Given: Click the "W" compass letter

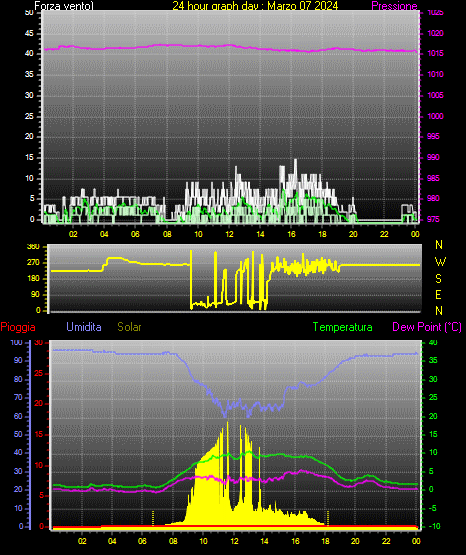Looking at the screenshot, I should coord(440,262).
